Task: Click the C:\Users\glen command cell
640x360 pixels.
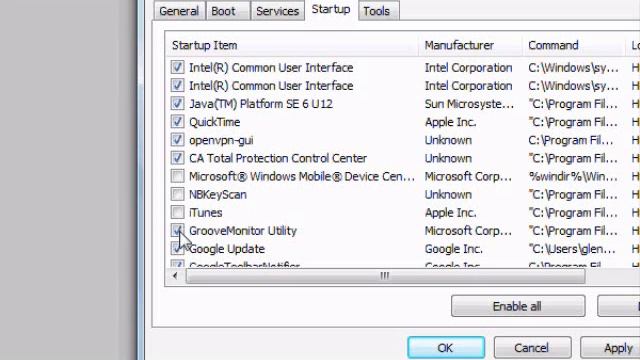Action: (572, 249)
